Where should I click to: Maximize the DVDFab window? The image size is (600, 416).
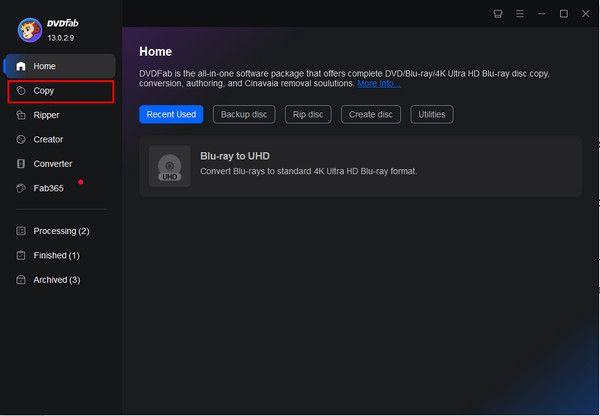563,14
